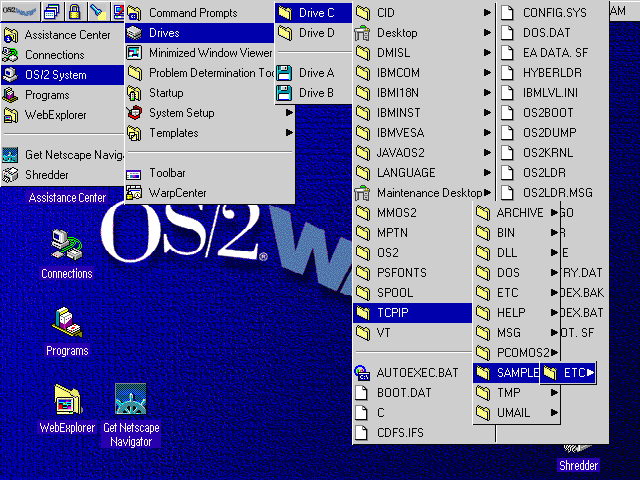Open Drive D from the Drives submenu

coord(316,33)
